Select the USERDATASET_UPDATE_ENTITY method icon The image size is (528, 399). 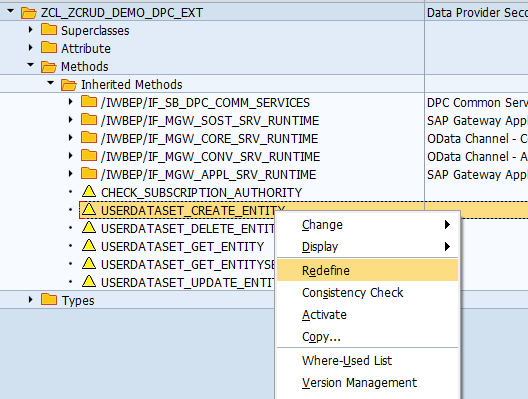point(89,281)
